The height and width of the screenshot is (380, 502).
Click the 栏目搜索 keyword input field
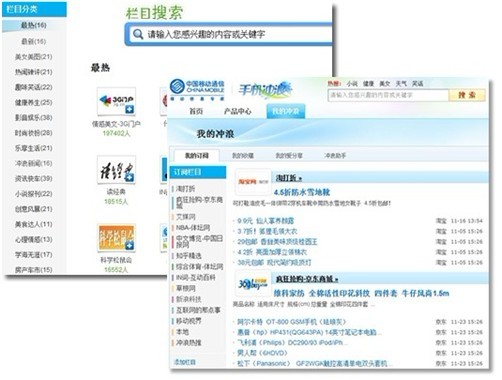(x=230, y=34)
